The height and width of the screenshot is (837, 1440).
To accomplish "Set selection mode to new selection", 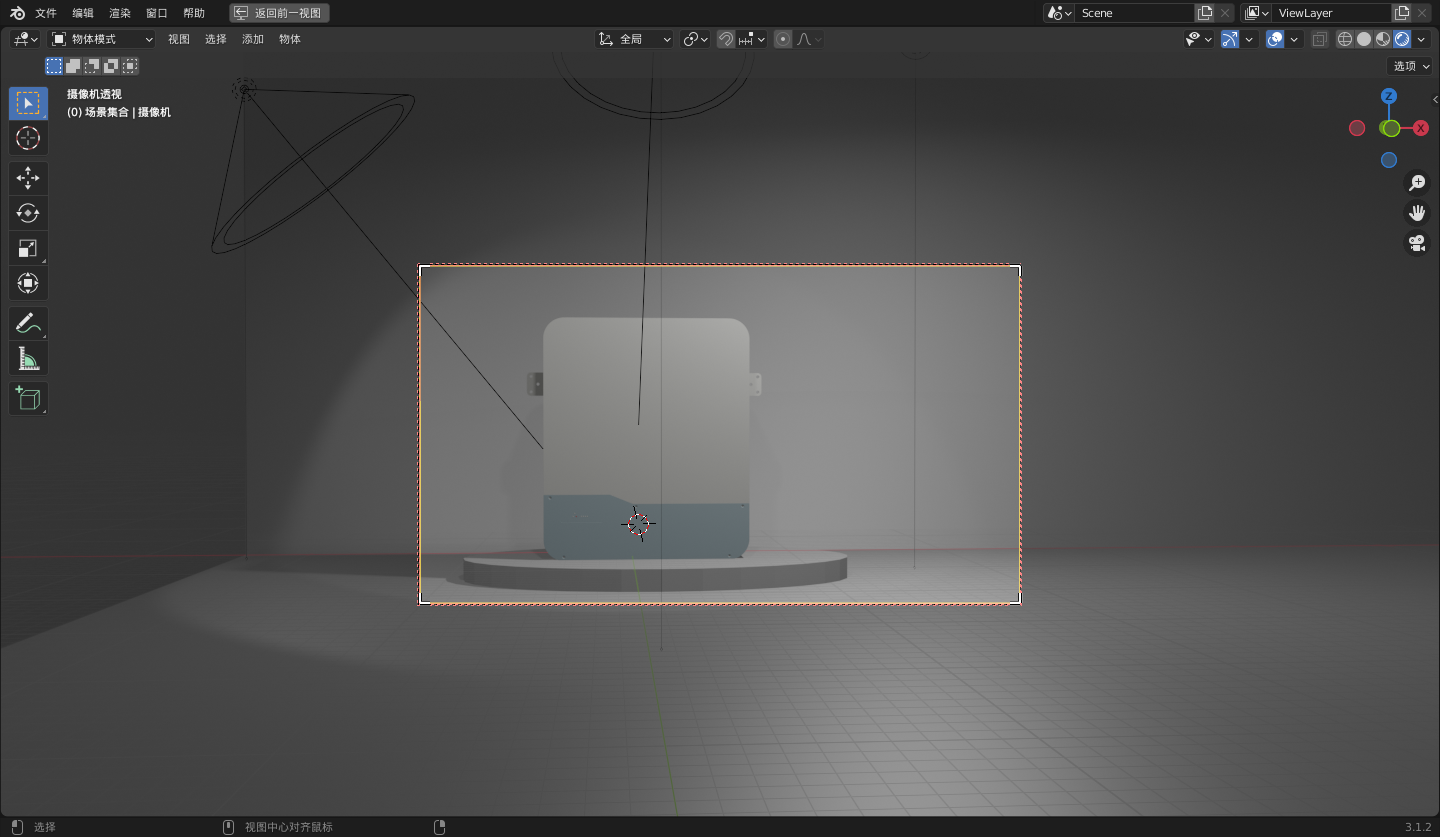I will click(x=54, y=66).
